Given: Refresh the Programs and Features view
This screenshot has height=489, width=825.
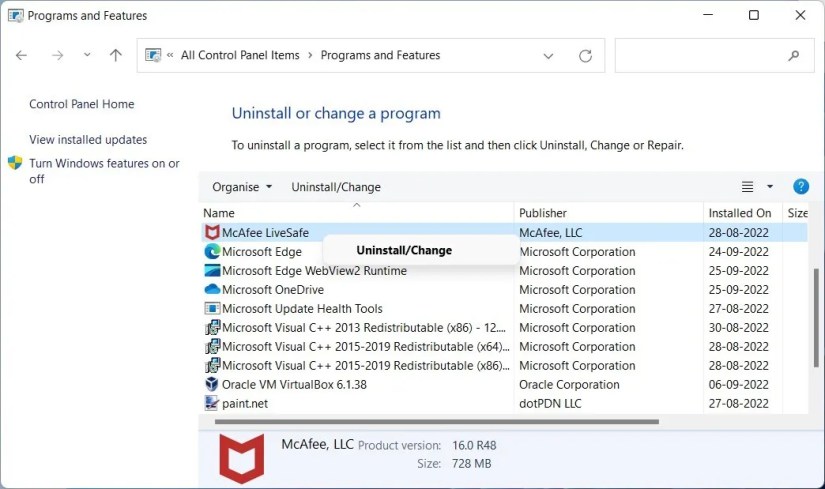Looking at the screenshot, I should coord(585,55).
